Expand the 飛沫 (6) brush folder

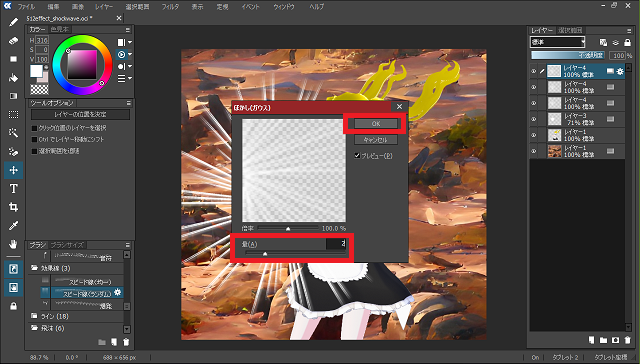tap(34, 328)
